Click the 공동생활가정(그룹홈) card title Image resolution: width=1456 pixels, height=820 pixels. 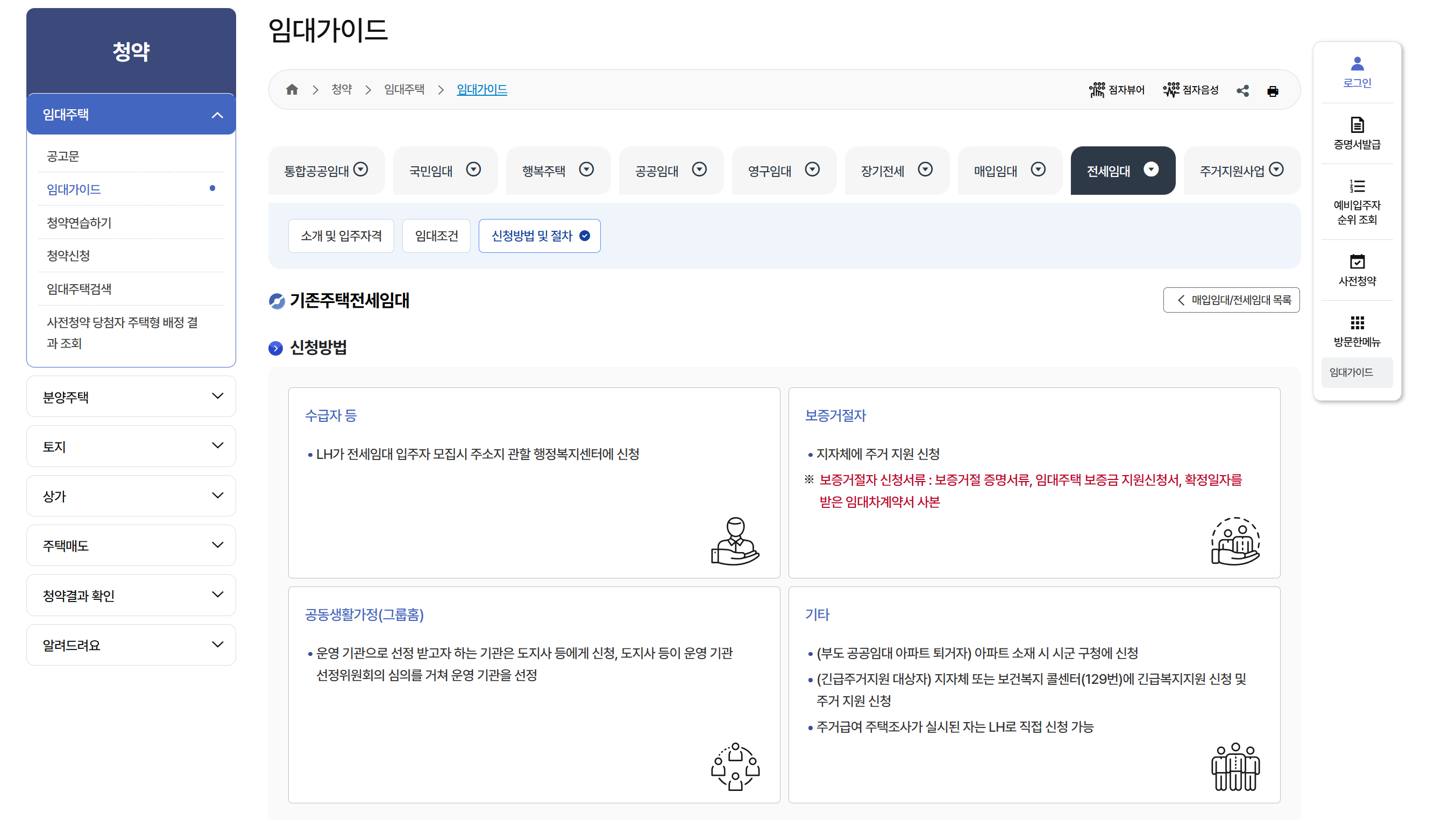pos(364,614)
